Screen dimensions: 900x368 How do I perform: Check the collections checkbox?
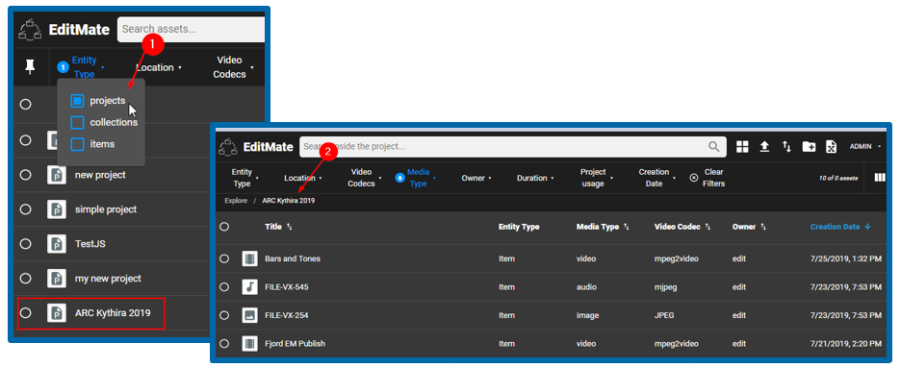77,122
